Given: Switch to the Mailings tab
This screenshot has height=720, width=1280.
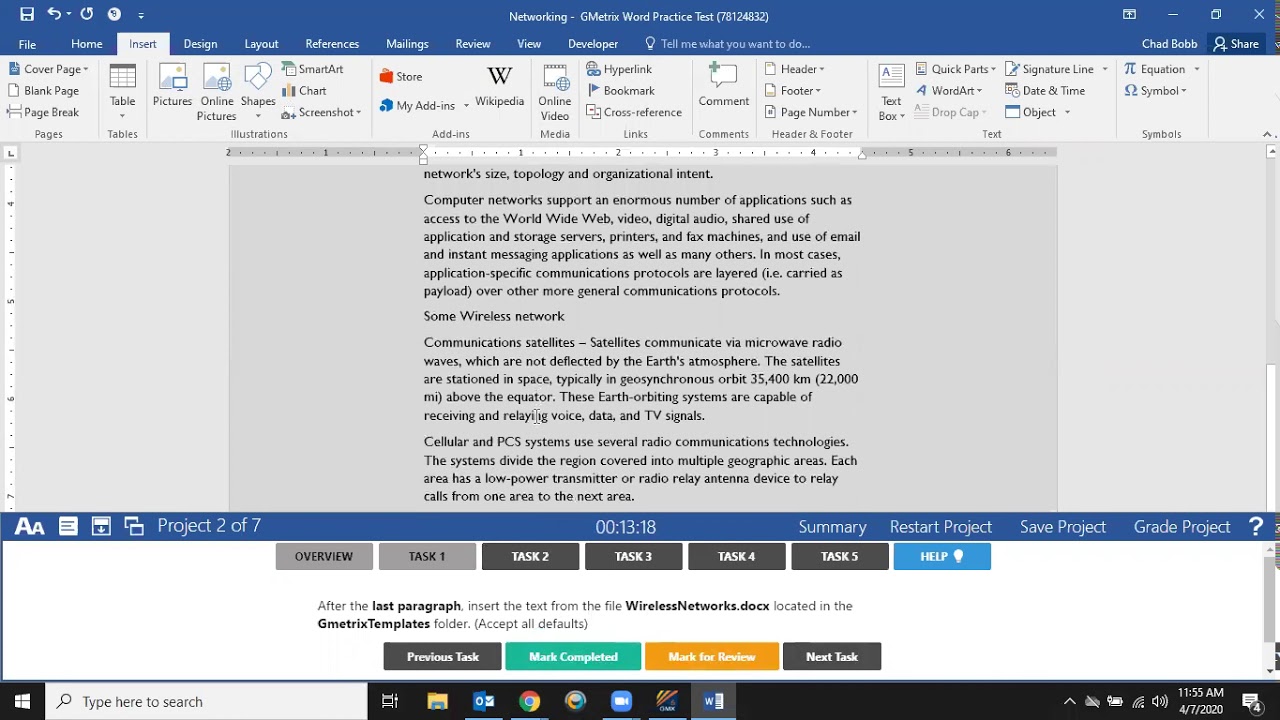Looking at the screenshot, I should (x=407, y=44).
